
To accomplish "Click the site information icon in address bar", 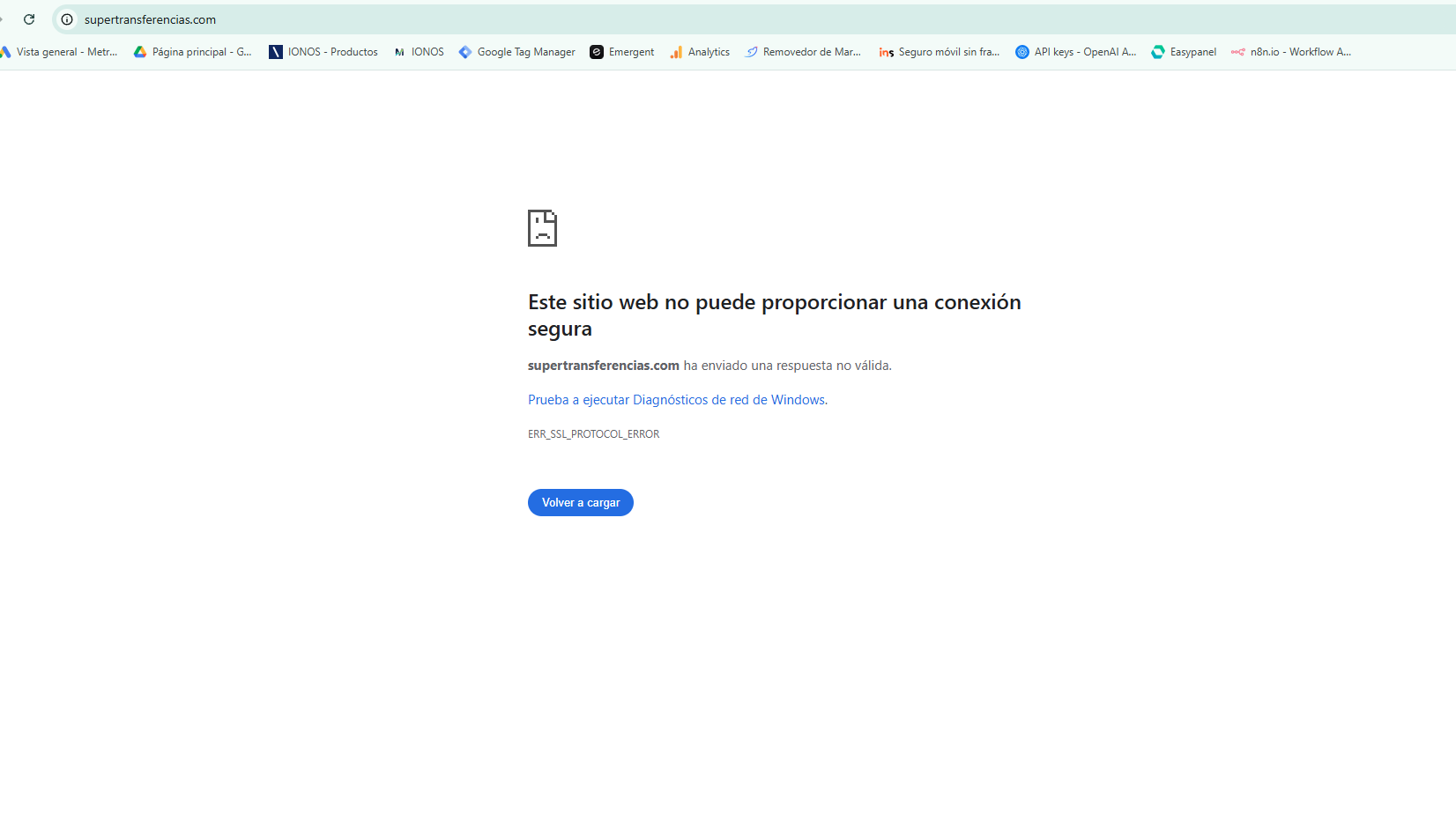I will click(x=67, y=19).
